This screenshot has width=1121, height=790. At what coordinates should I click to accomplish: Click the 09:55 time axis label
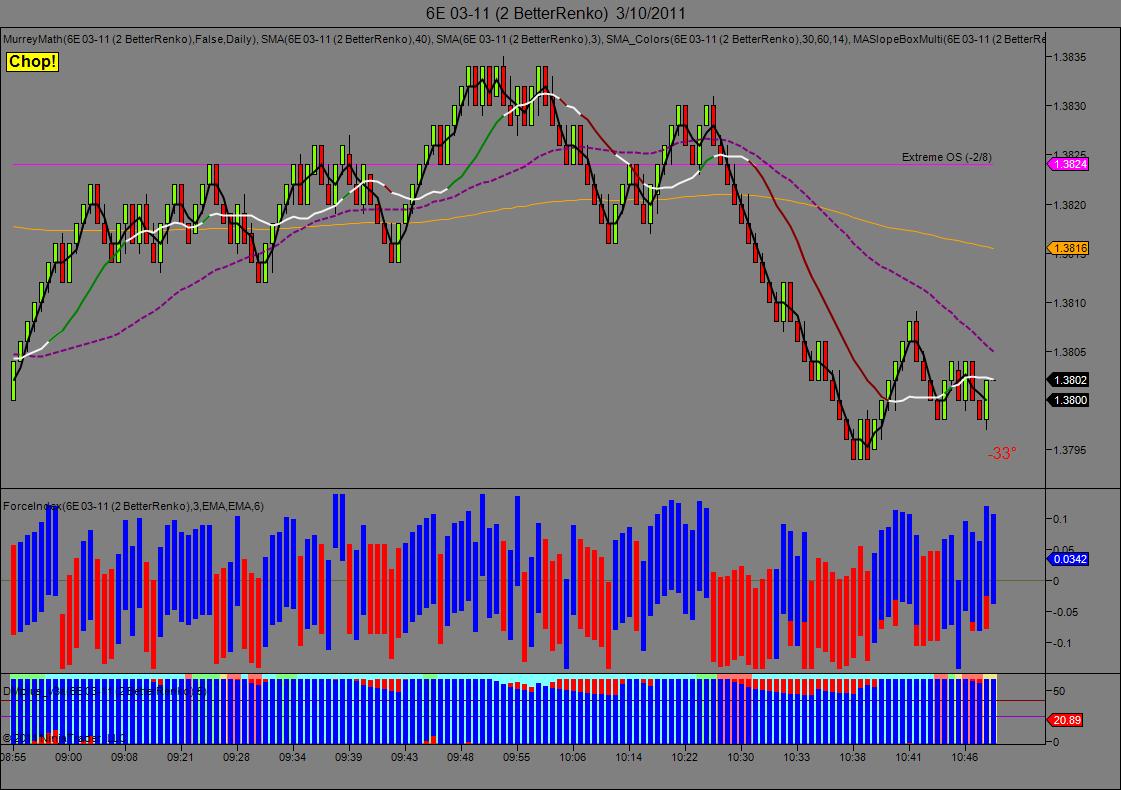[x=516, y=756]
